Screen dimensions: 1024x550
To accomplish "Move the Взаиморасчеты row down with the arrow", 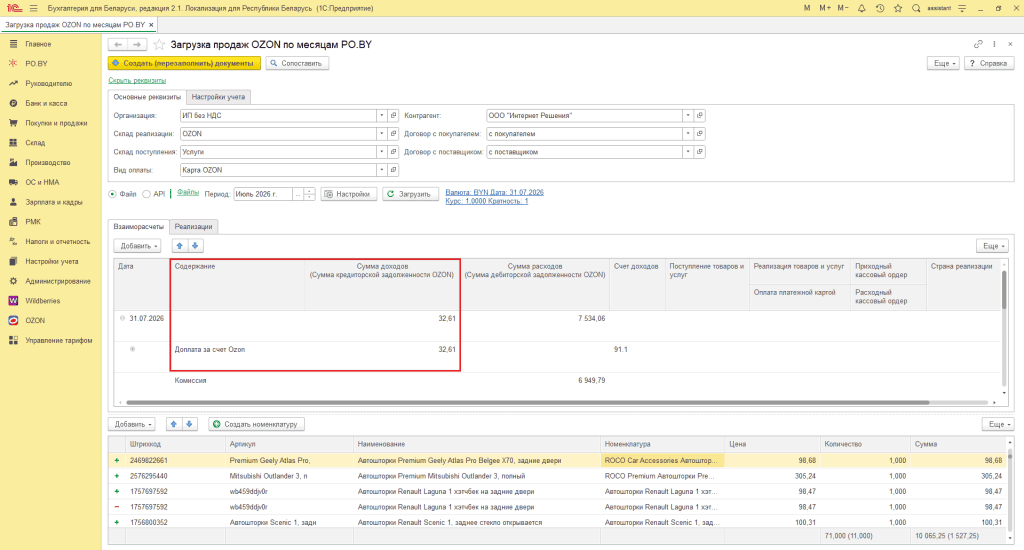I will (x=195, y=246).
